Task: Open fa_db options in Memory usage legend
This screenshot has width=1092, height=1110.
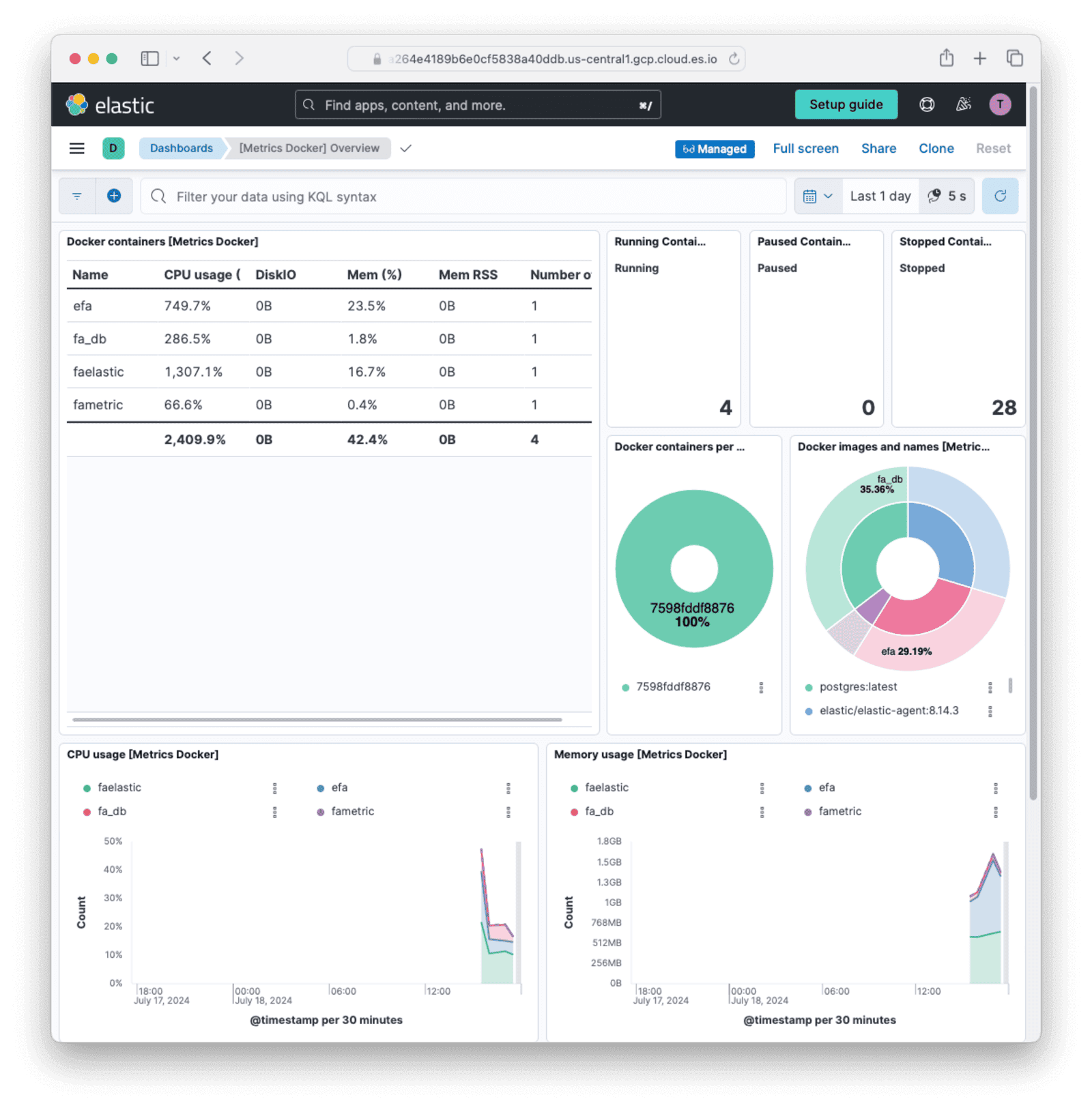Action: pyautogui.click(x=762, y=813)
